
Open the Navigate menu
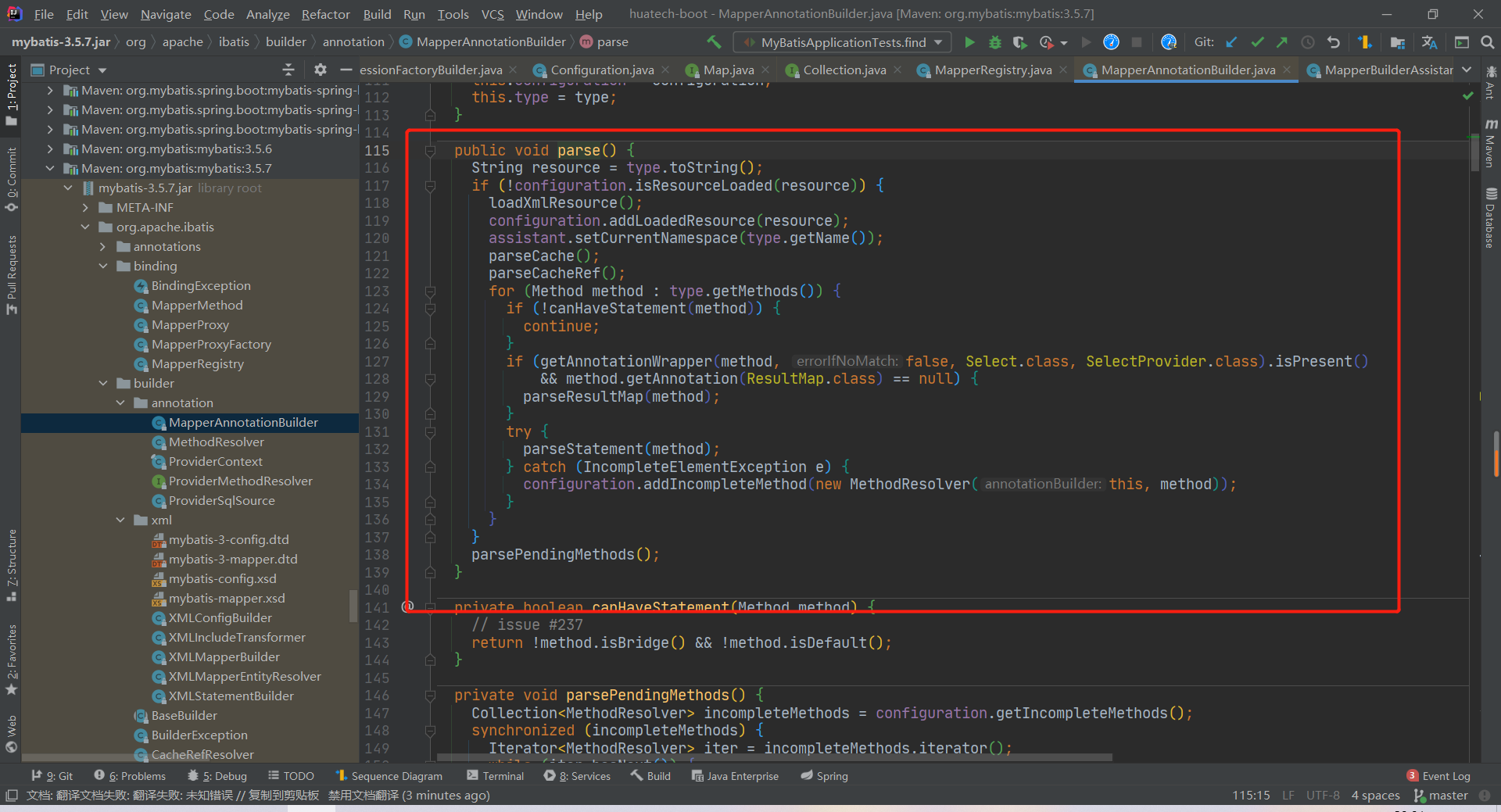point(166,14)
